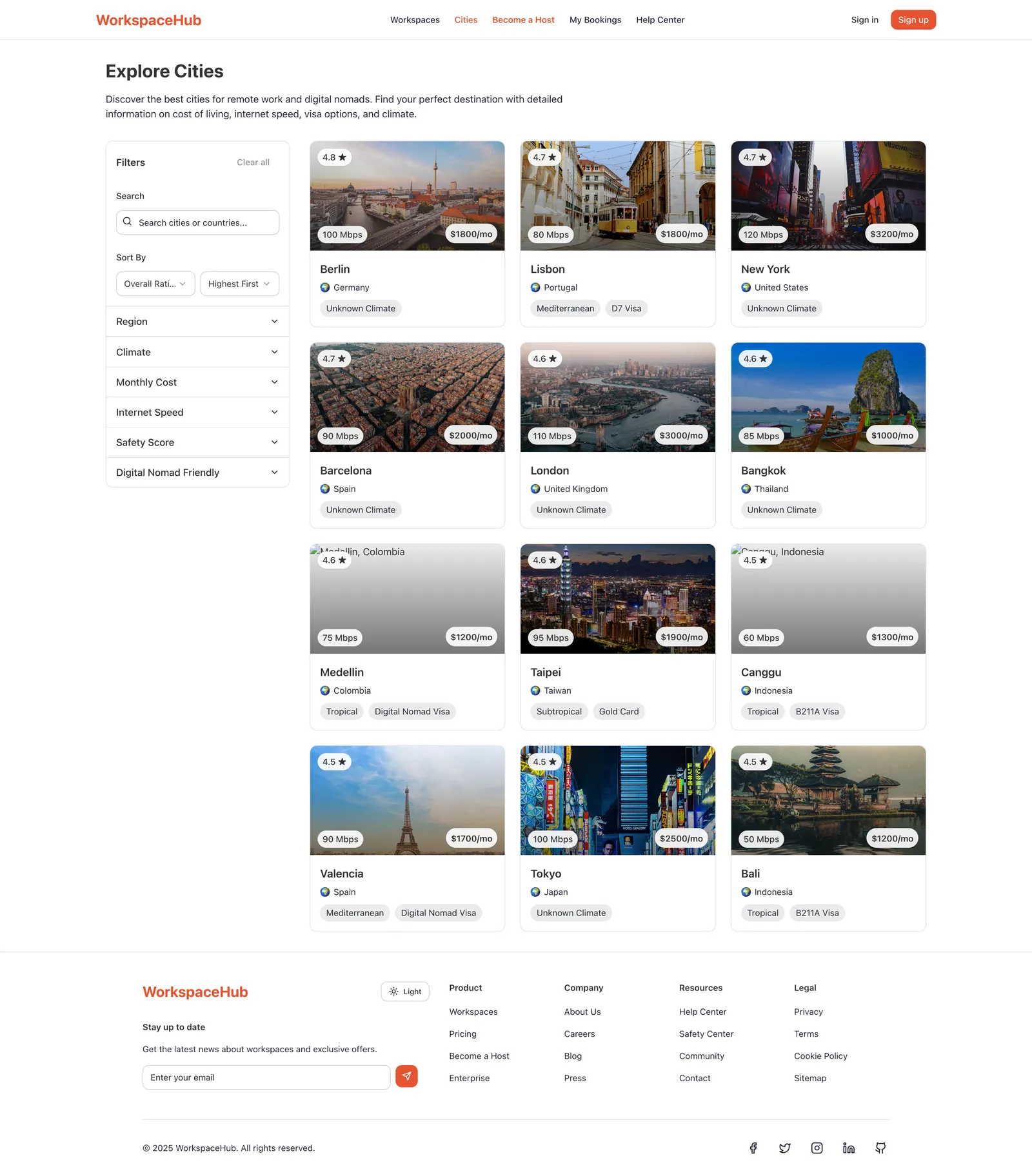
Task: Open the LinkedIn social icon
Action: [849, 1148]
